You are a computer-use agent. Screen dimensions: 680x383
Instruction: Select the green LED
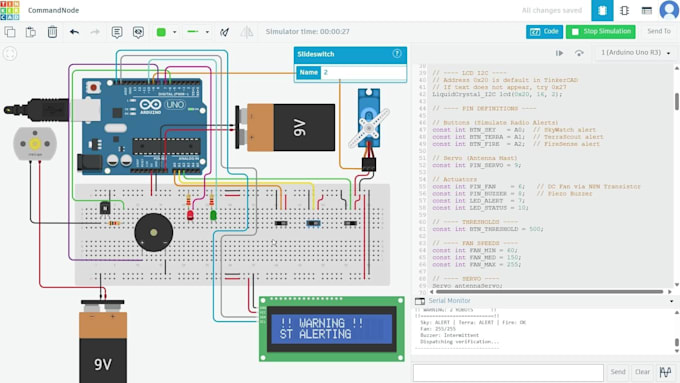[213, 215]
